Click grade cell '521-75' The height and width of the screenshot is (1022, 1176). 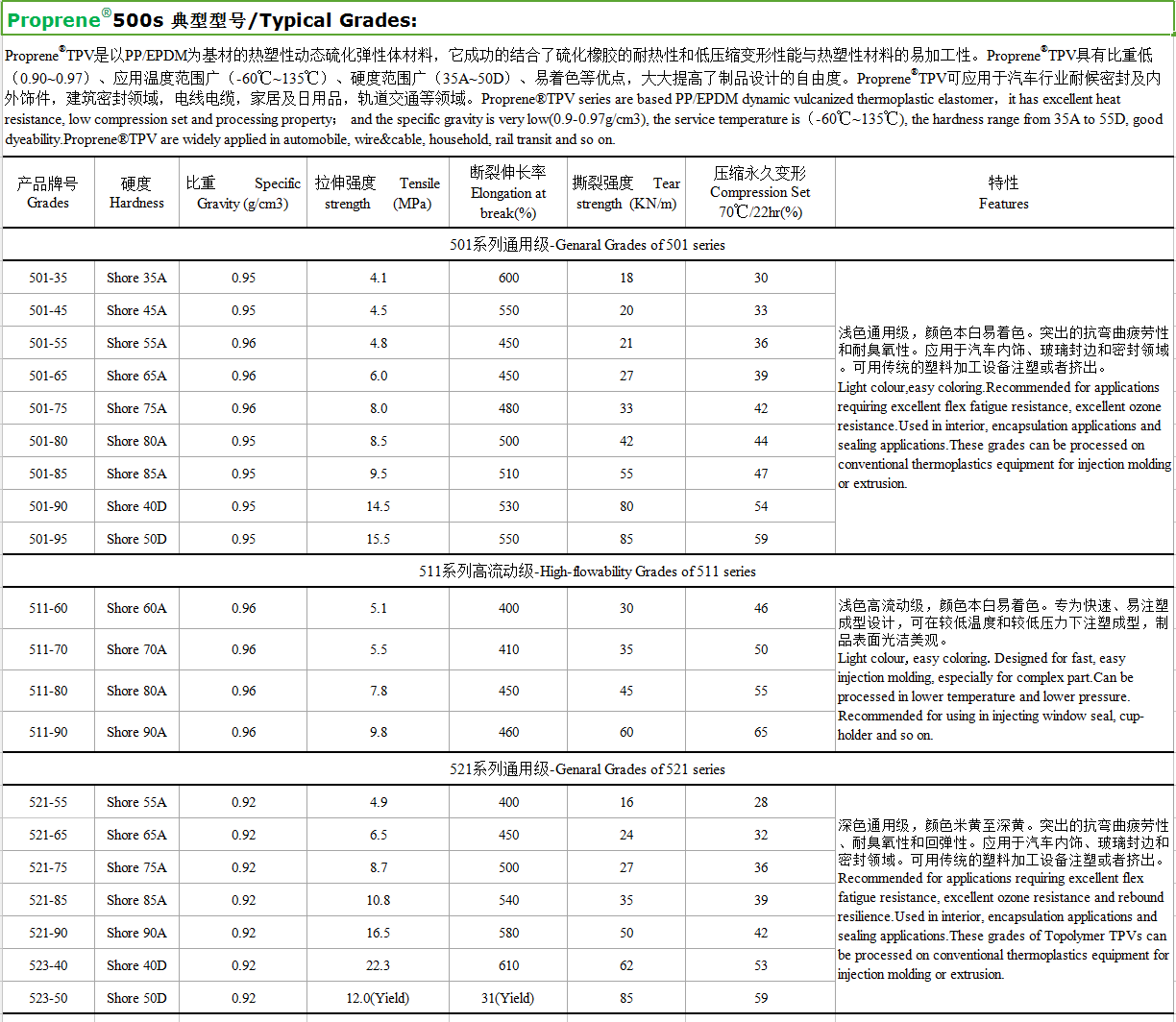[48, 867]
